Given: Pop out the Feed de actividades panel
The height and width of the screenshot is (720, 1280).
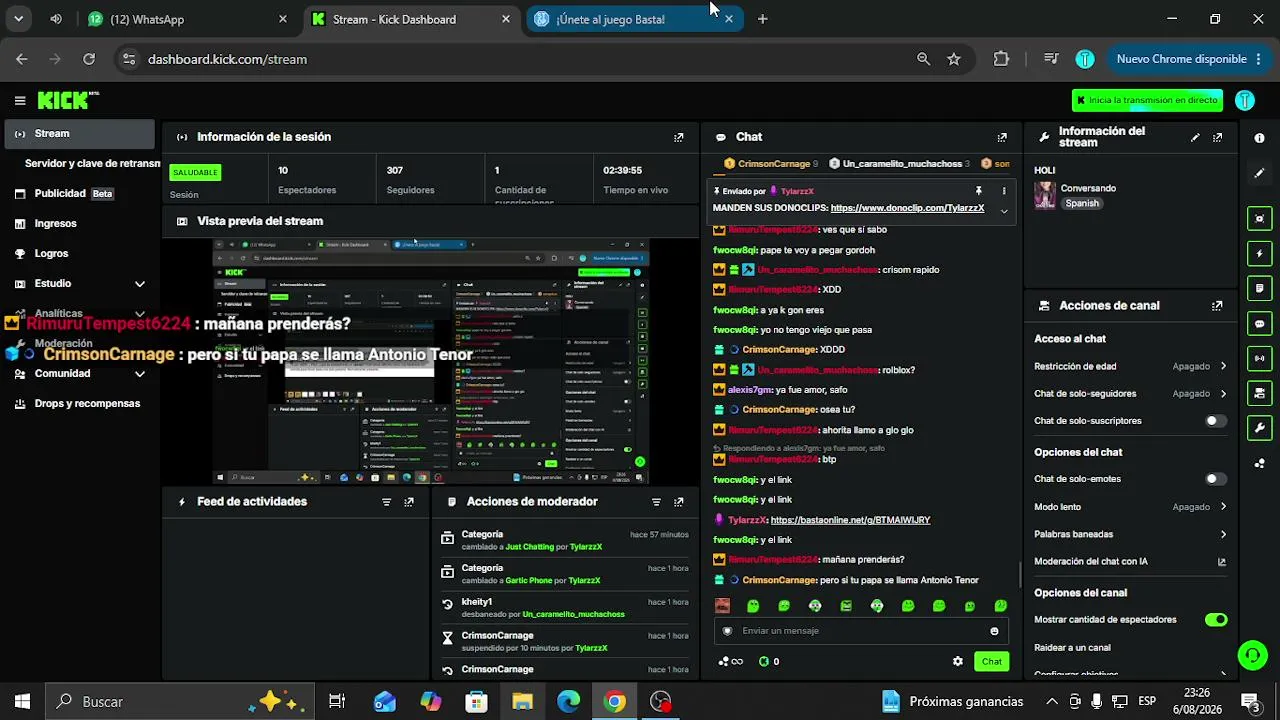Looking at the screenshot, I should 409,502.
